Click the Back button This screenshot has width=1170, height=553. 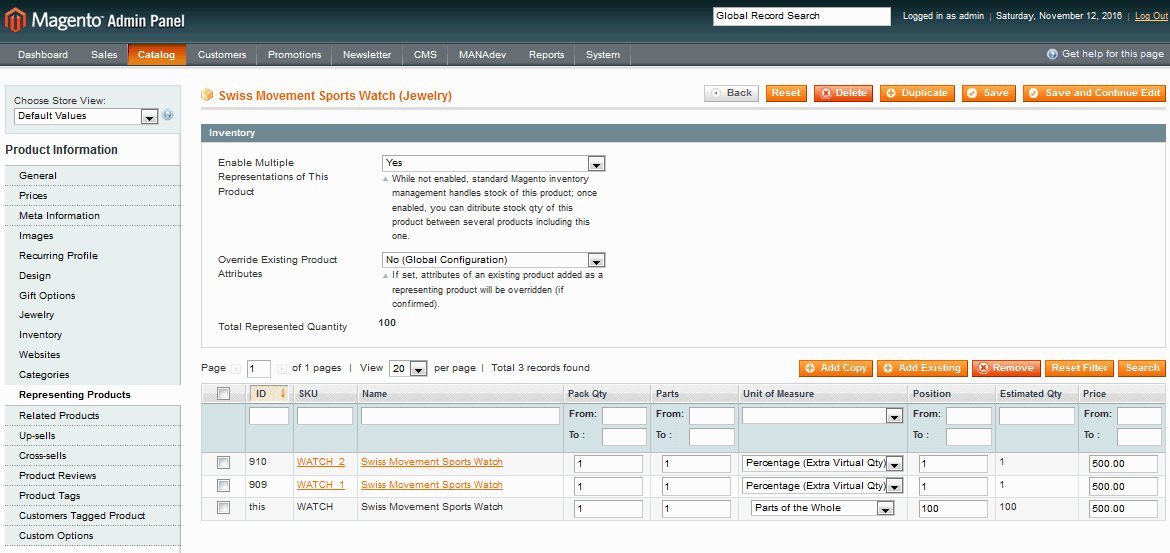731,93
